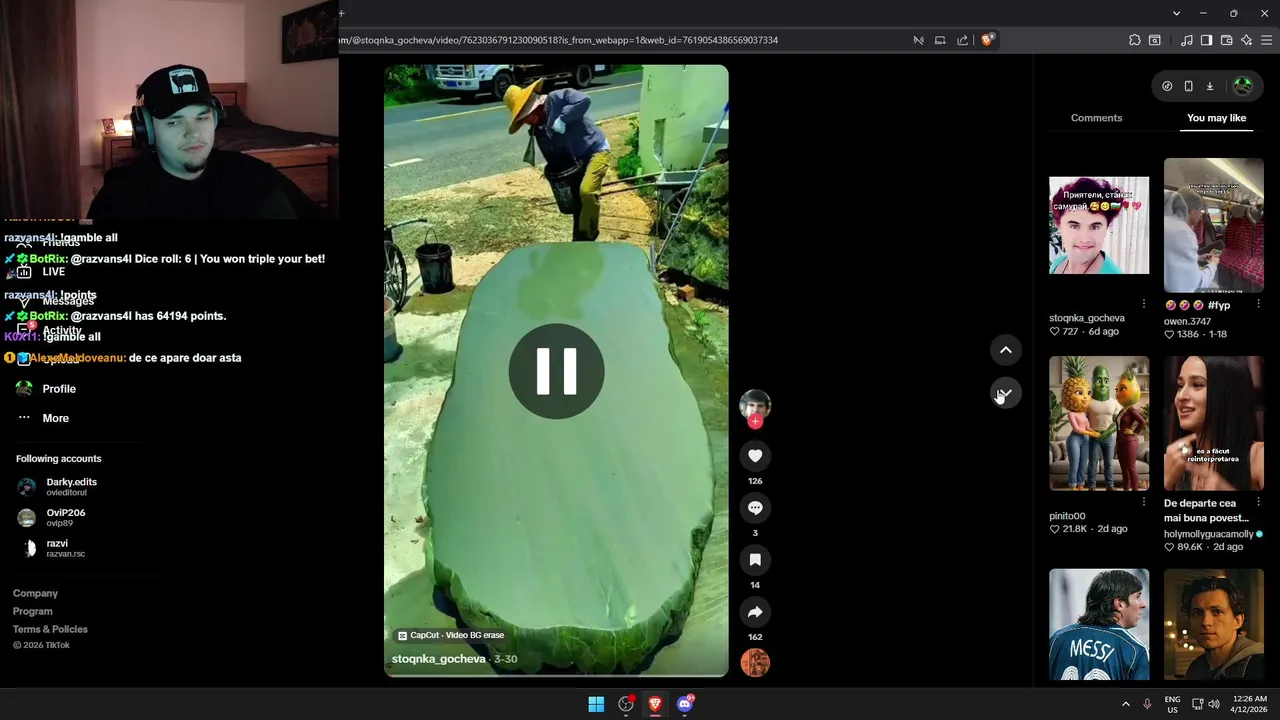1280x720 pixels.
Task: Open the browser hamburger menu
Action: 1267,40
